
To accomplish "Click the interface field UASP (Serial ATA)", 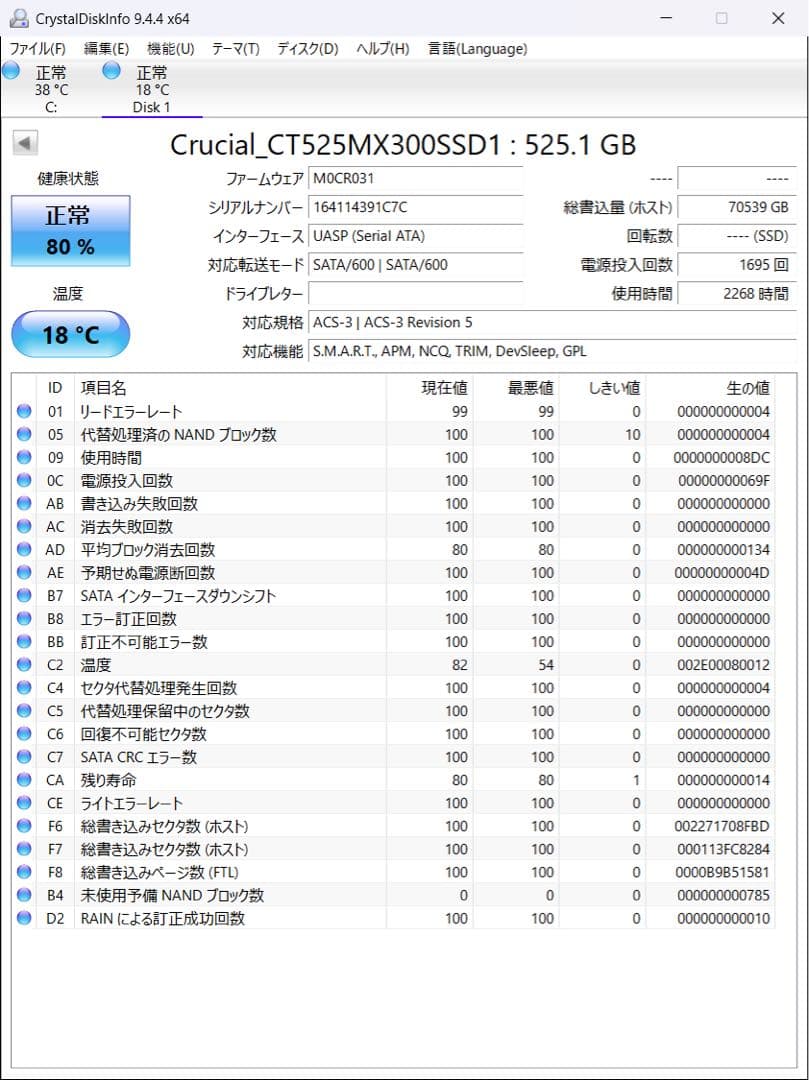I will tap(415, 236).
